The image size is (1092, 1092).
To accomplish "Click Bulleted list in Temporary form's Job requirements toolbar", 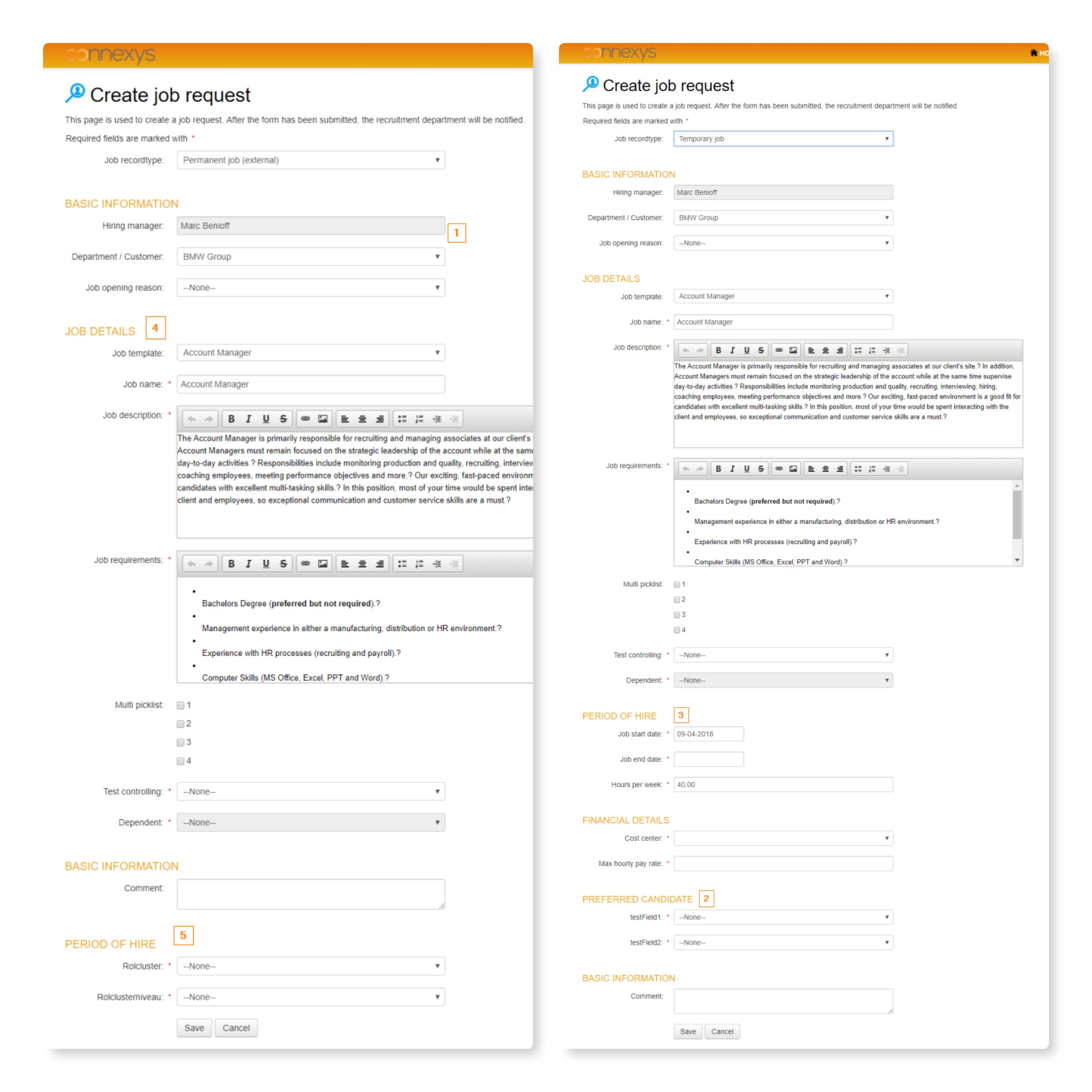I will tap(858, 468).
